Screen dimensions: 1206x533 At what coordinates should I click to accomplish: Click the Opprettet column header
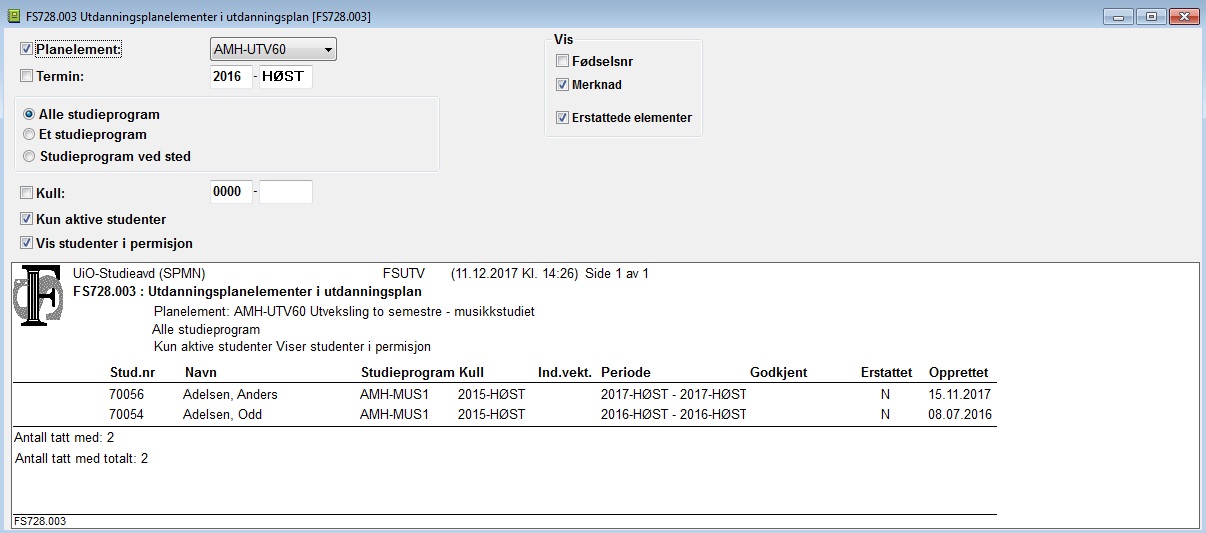958,373
